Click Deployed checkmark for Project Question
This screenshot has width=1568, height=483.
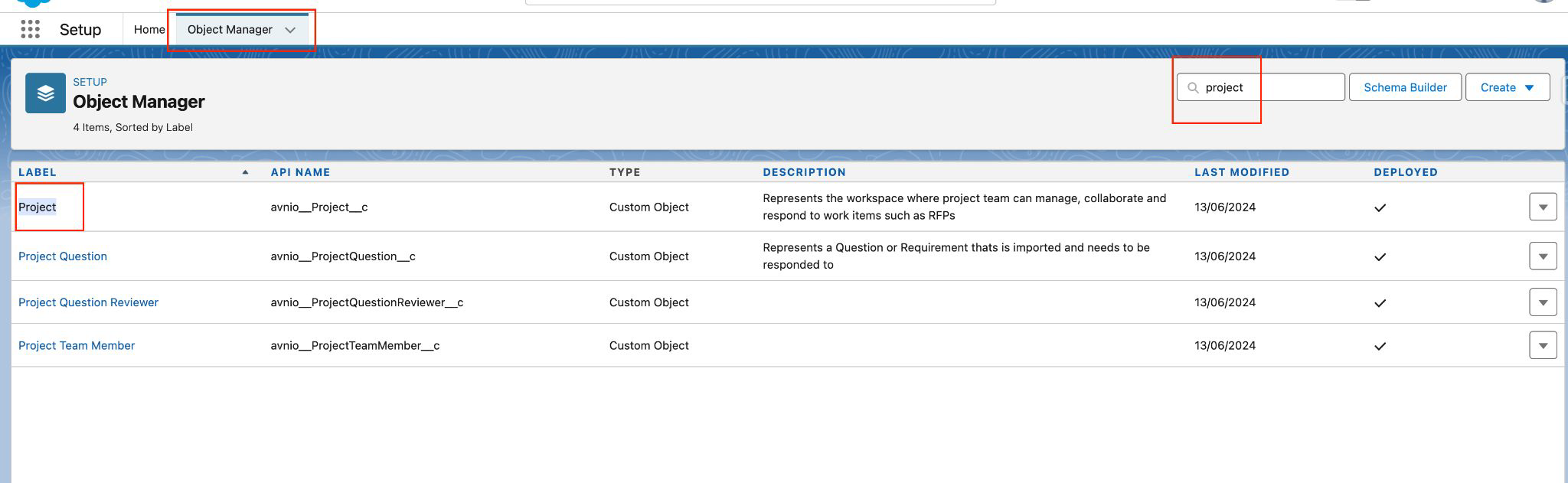click(x=1380, y=256)
